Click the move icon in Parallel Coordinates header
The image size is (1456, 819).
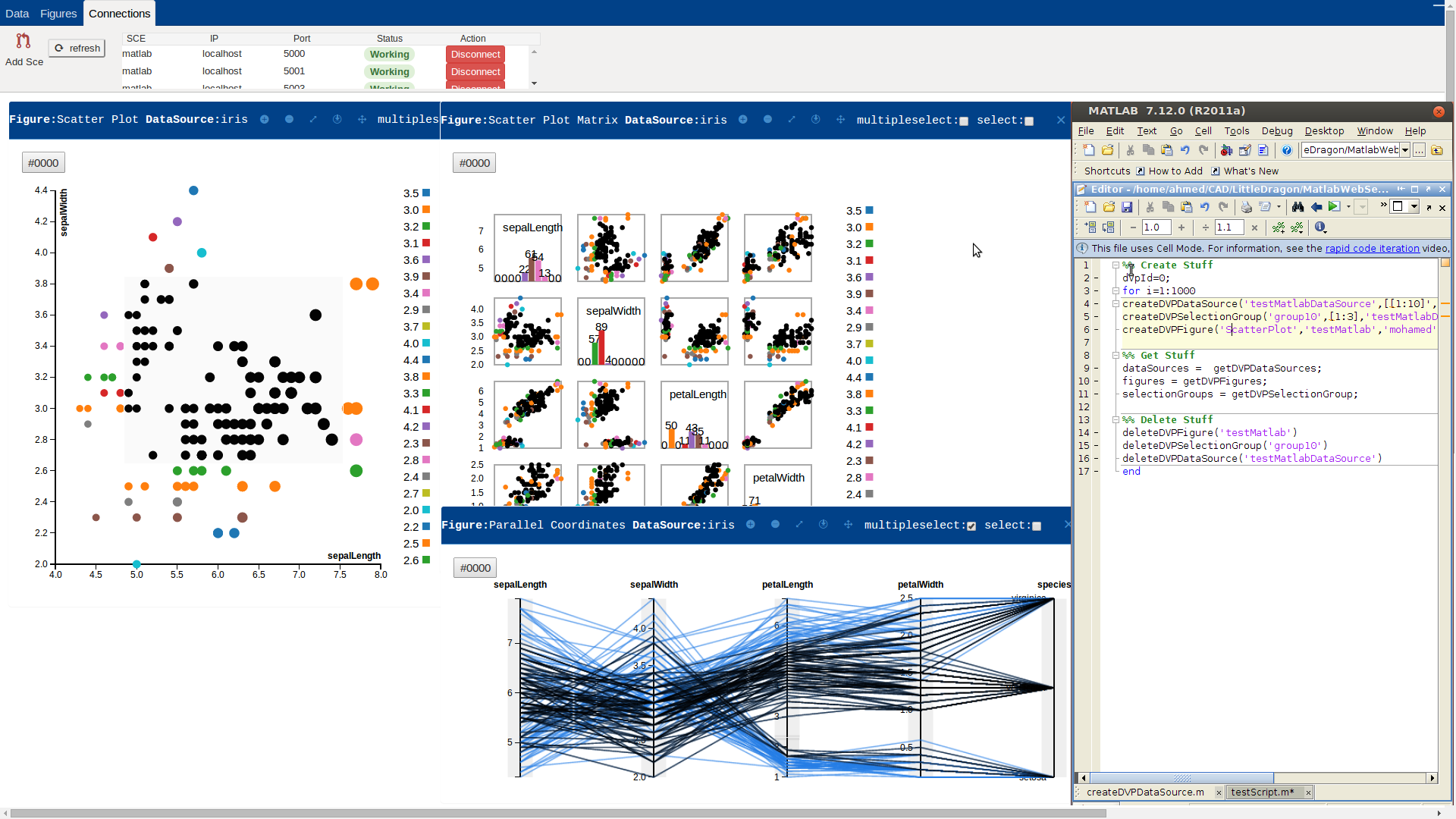click(848, 525)
